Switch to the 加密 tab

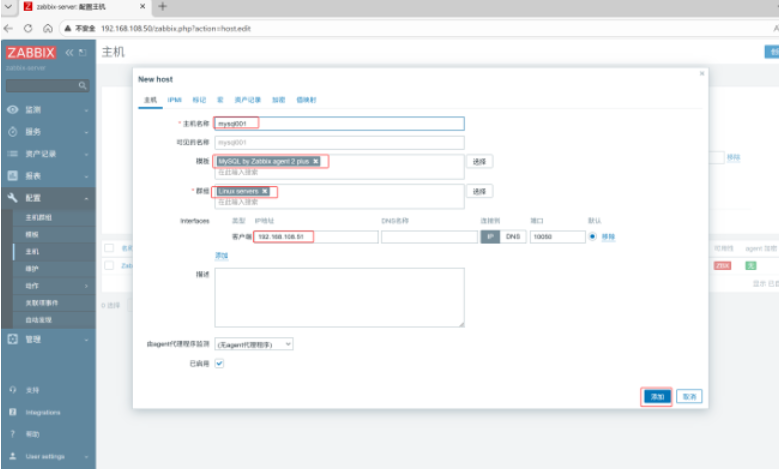(x=279, y=100)
